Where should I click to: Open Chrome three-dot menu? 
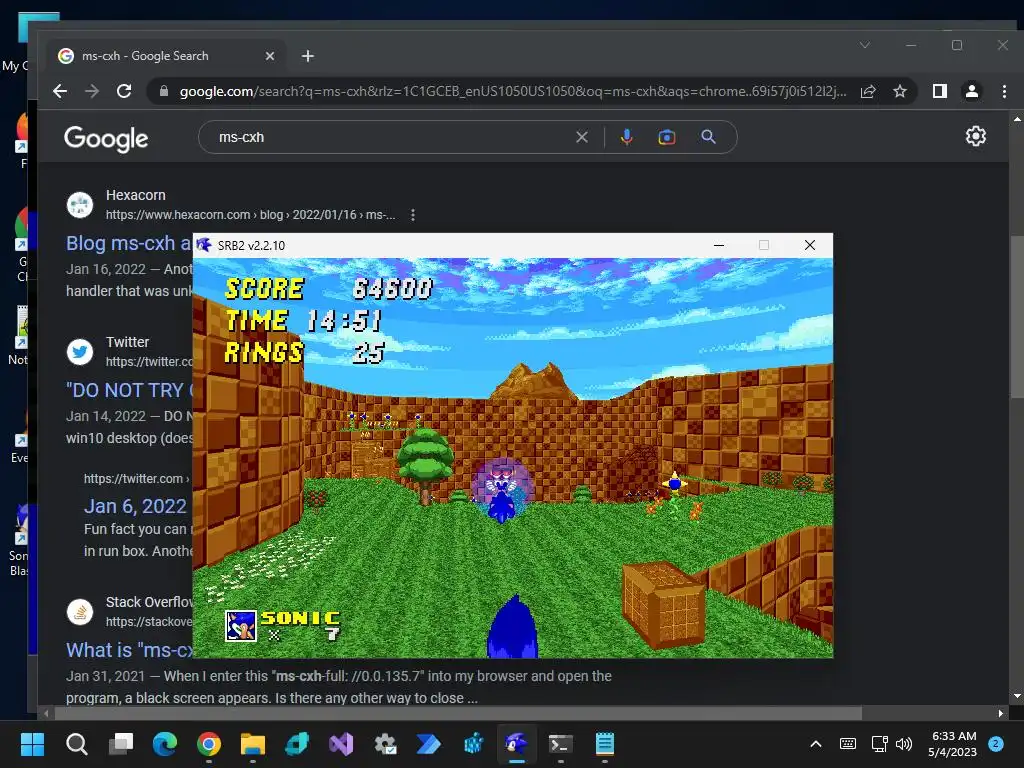tap(1004, 91)
